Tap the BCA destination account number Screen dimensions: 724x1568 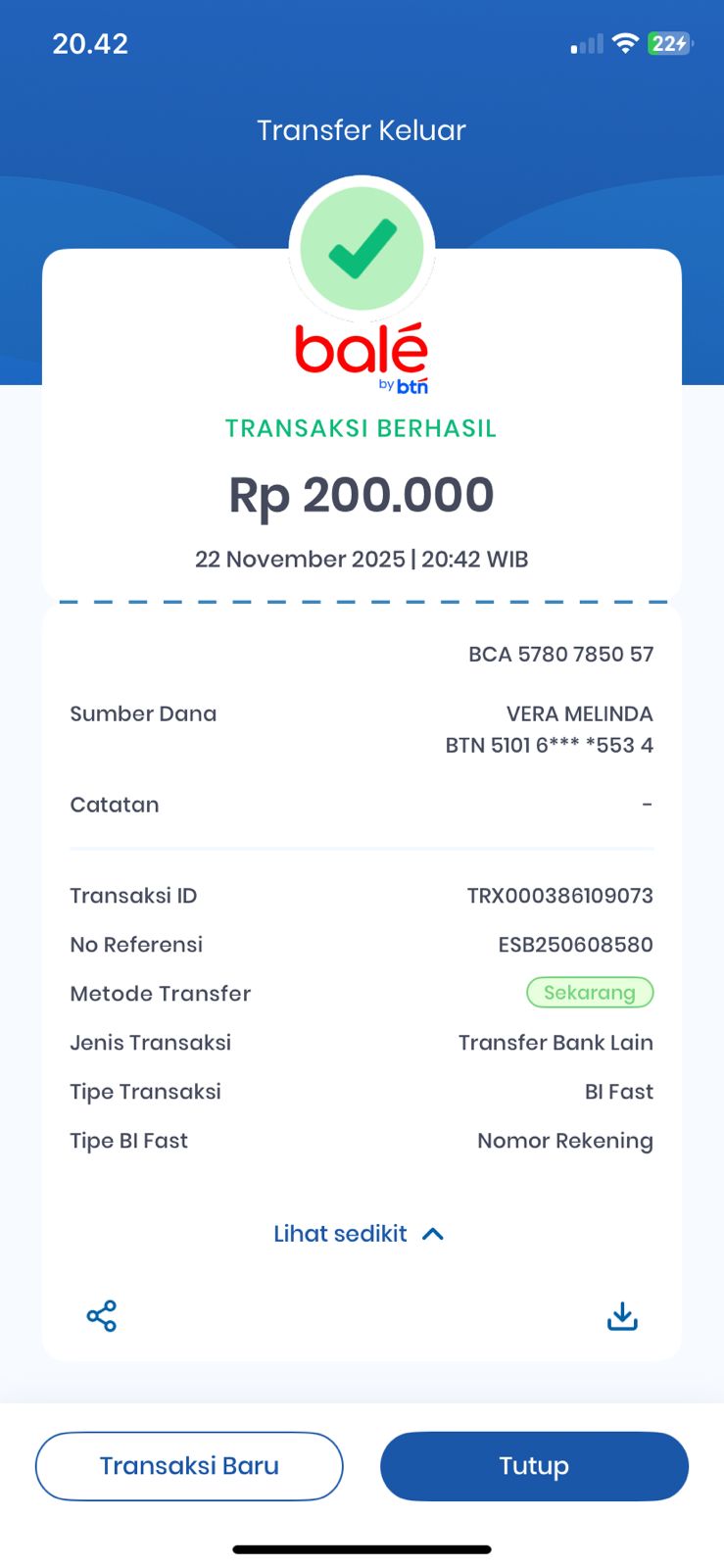coord(560,655)
